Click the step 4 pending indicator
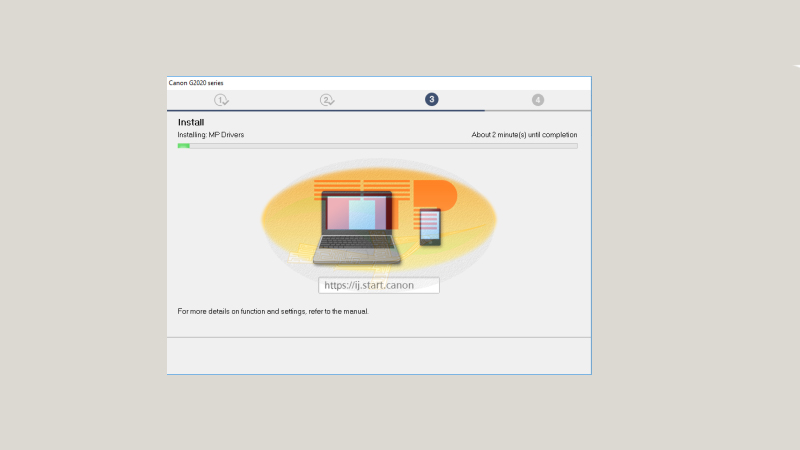Viewport: 800px width, 450px height. [538, 100]
